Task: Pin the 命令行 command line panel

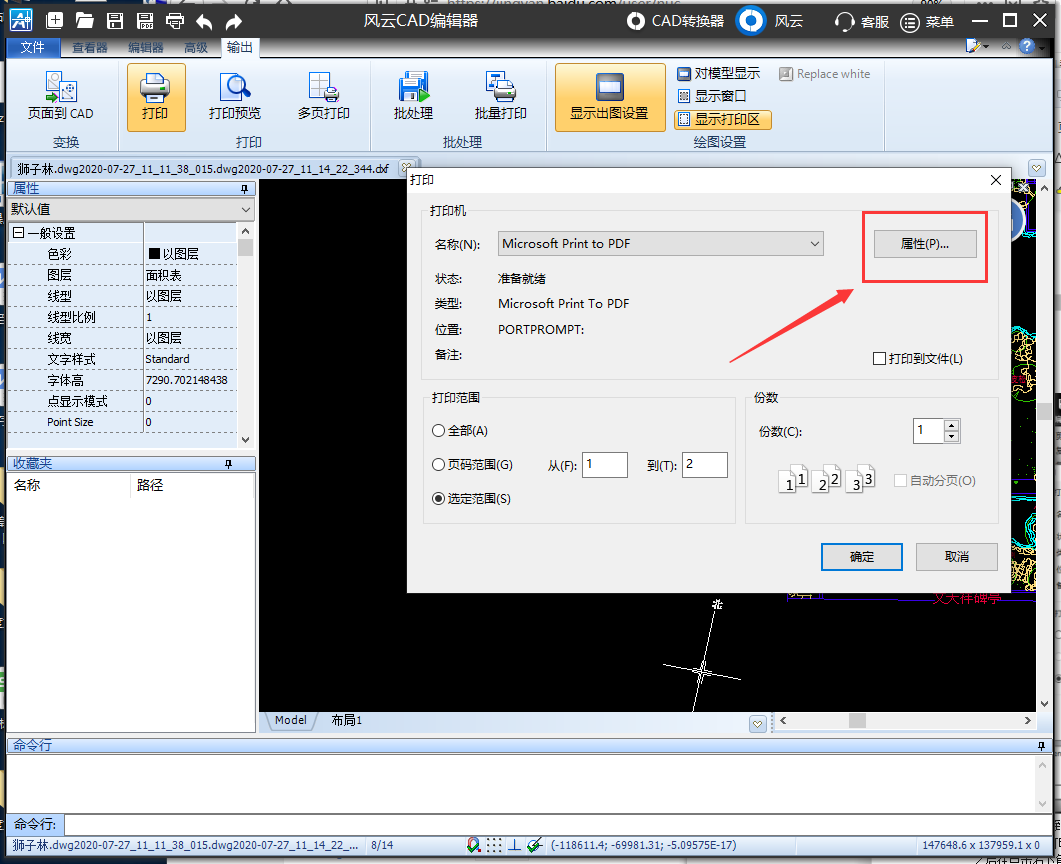Action: [x=1041, y=746]
